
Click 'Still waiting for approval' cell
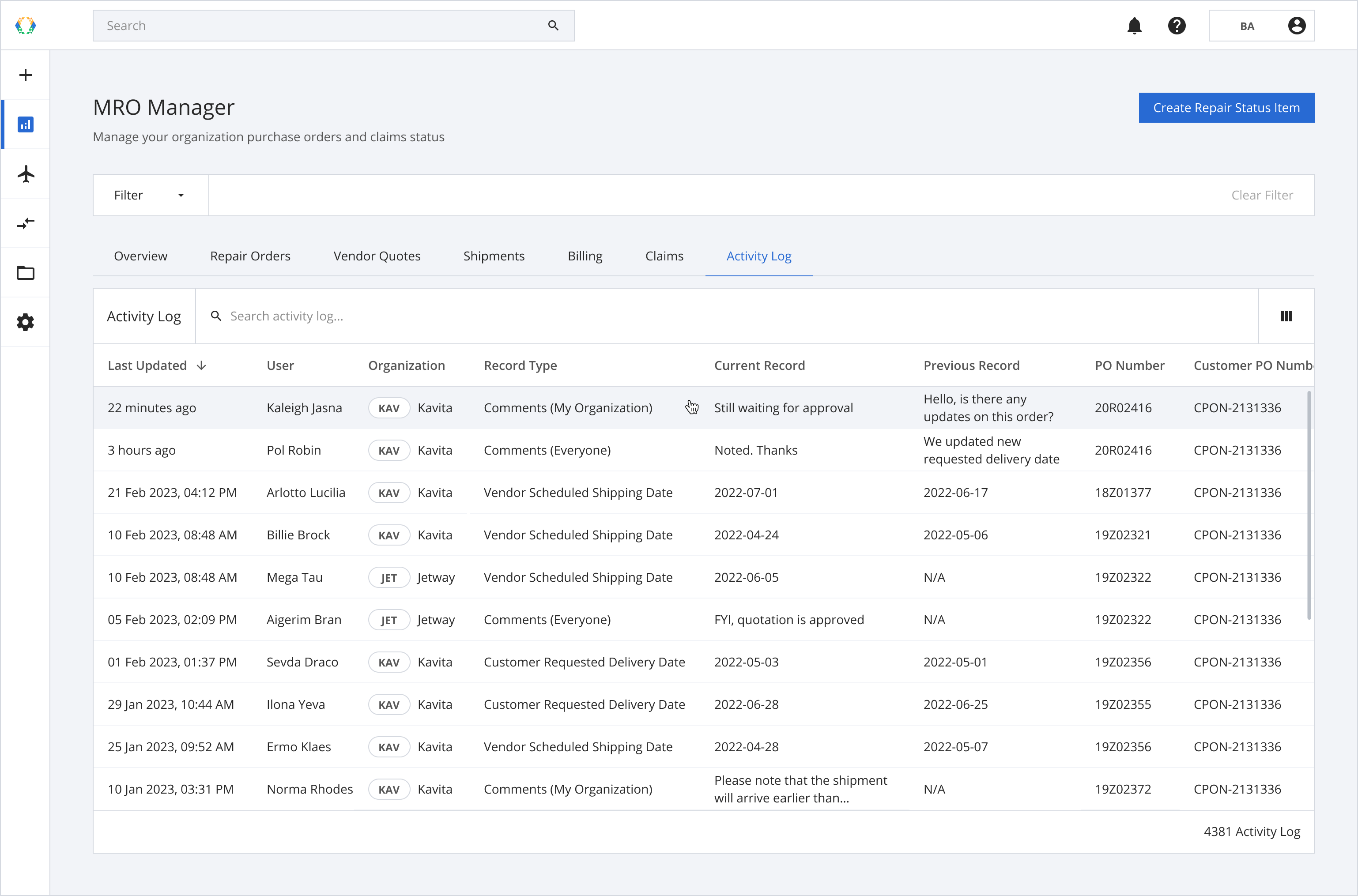784,408
